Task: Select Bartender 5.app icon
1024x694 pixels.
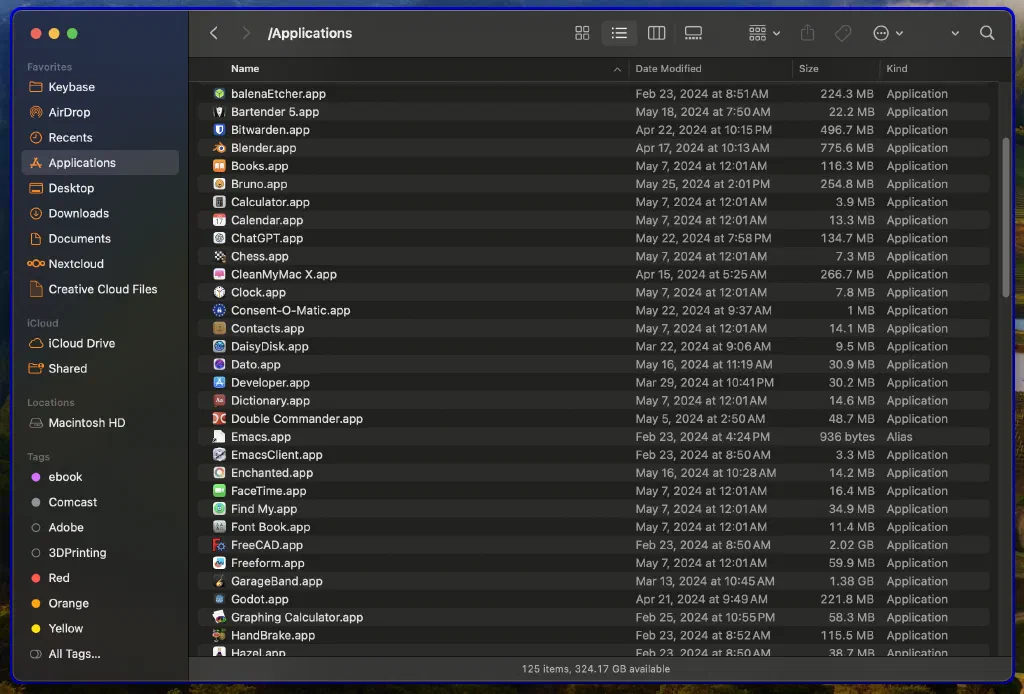Action: click(x=219, y=112)
